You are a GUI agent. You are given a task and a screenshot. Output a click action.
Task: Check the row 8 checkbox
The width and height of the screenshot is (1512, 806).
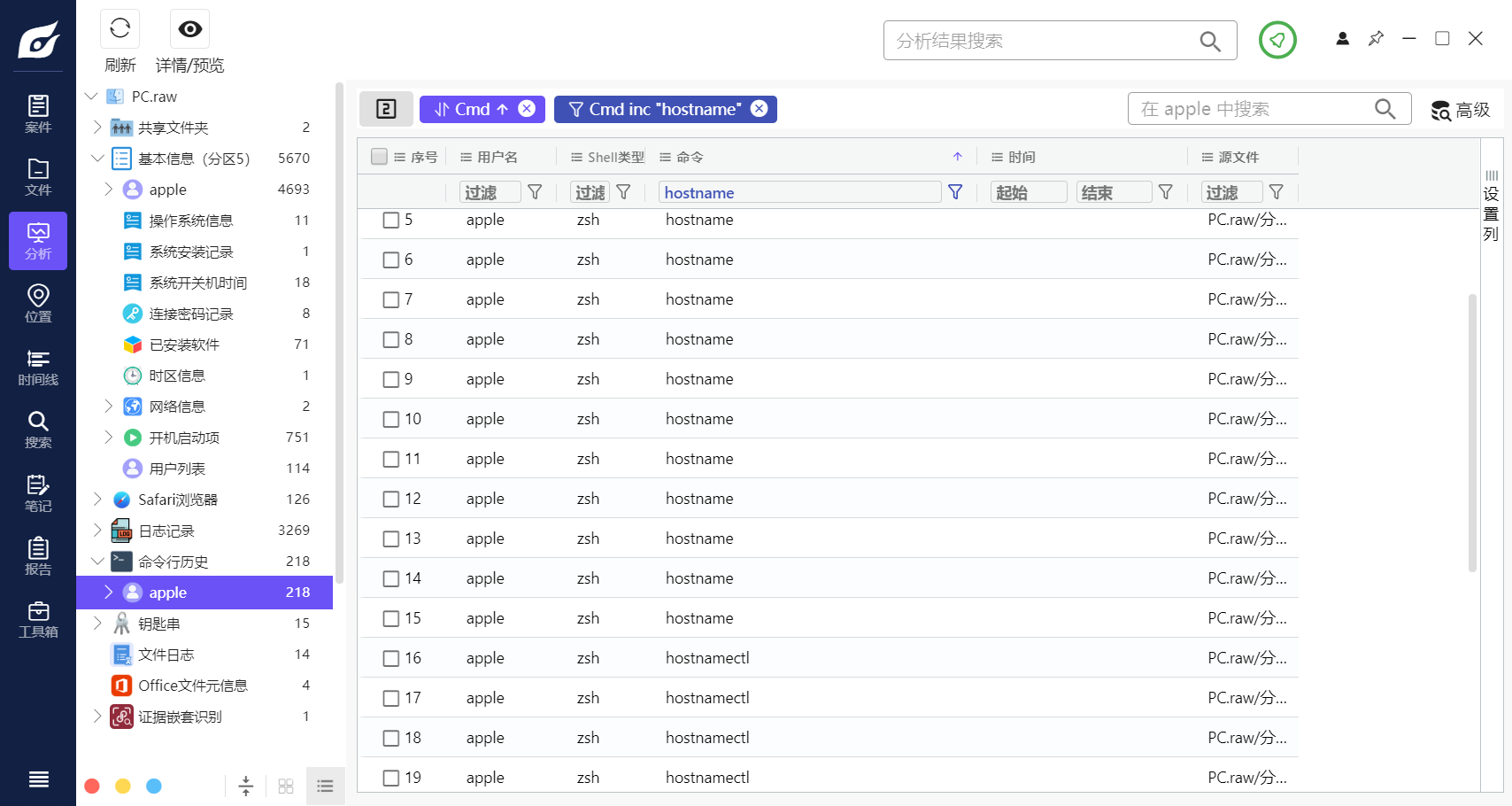point(391,339)
